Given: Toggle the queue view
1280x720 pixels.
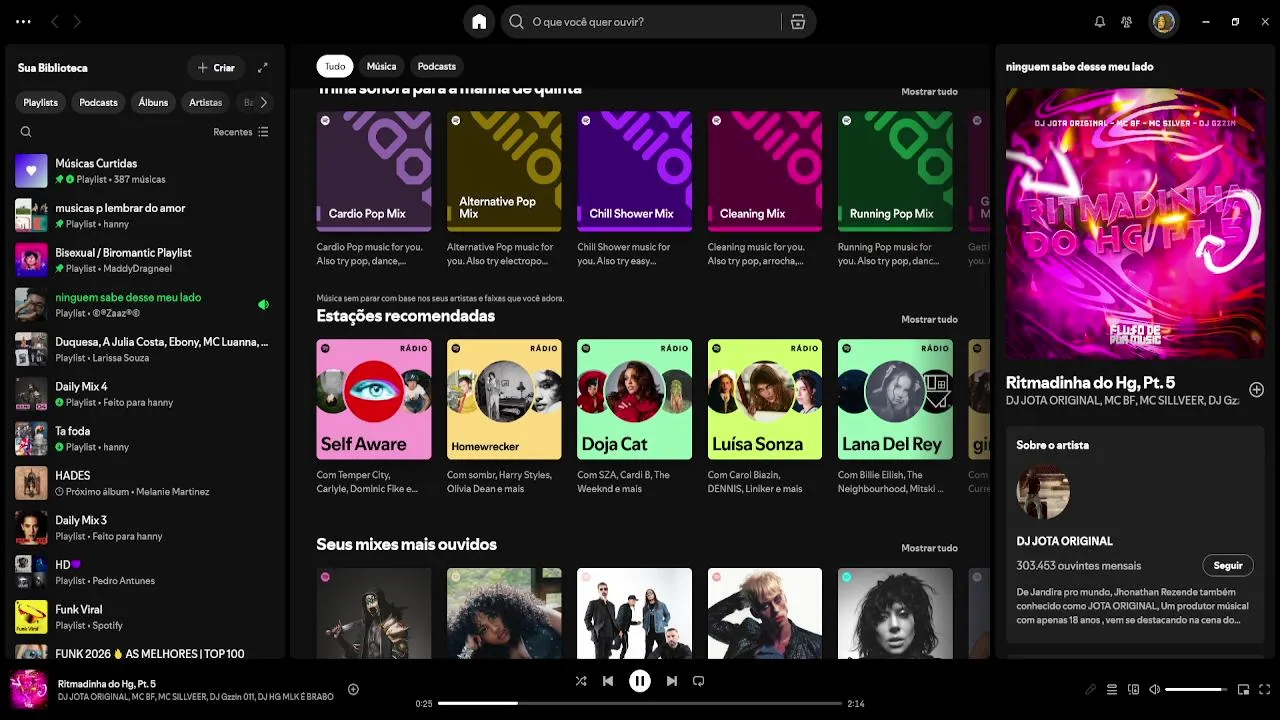Looking at the screenshot, I should point(1112,690).
